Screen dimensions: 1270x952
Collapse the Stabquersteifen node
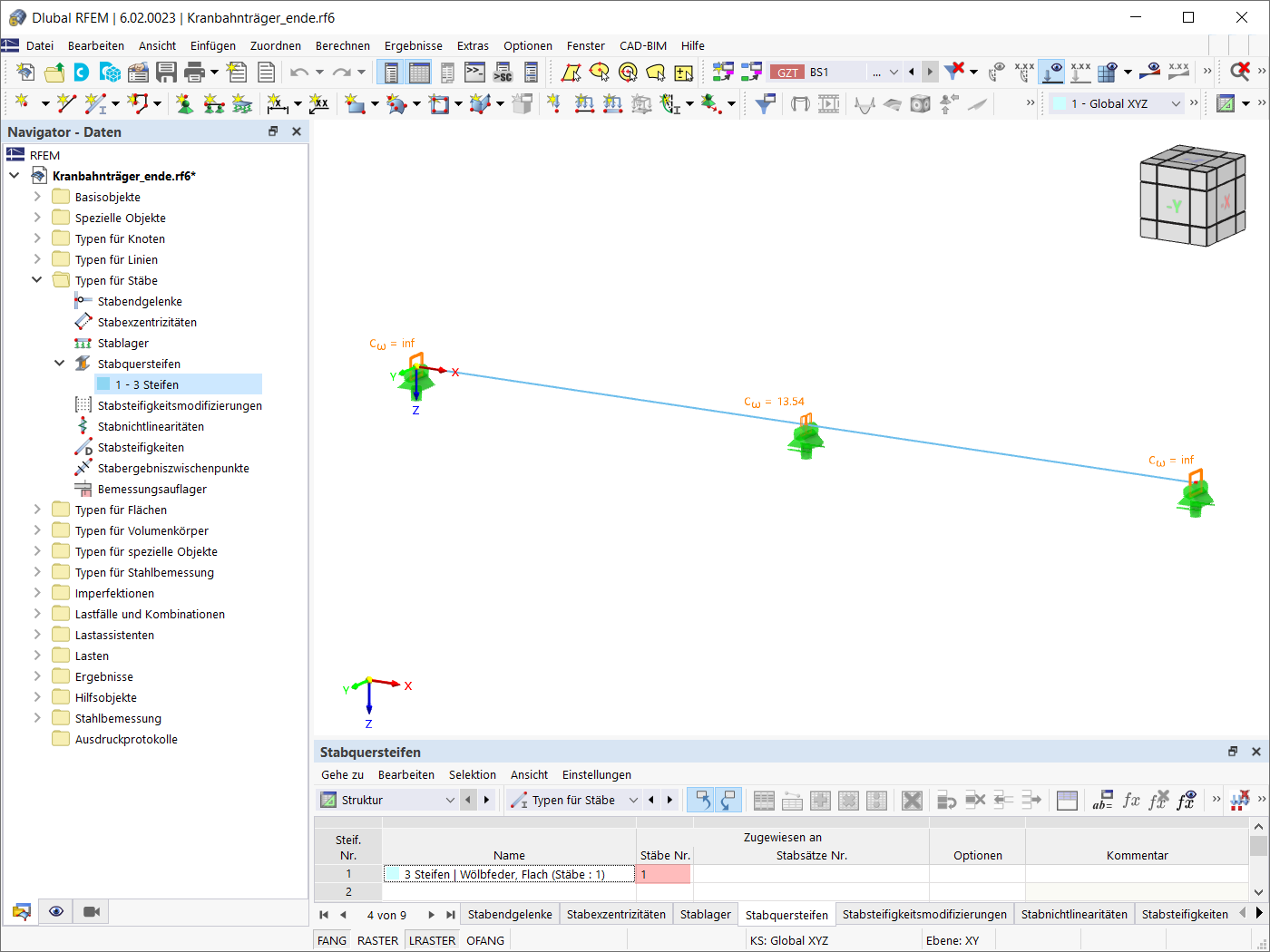tap(60, 364)
